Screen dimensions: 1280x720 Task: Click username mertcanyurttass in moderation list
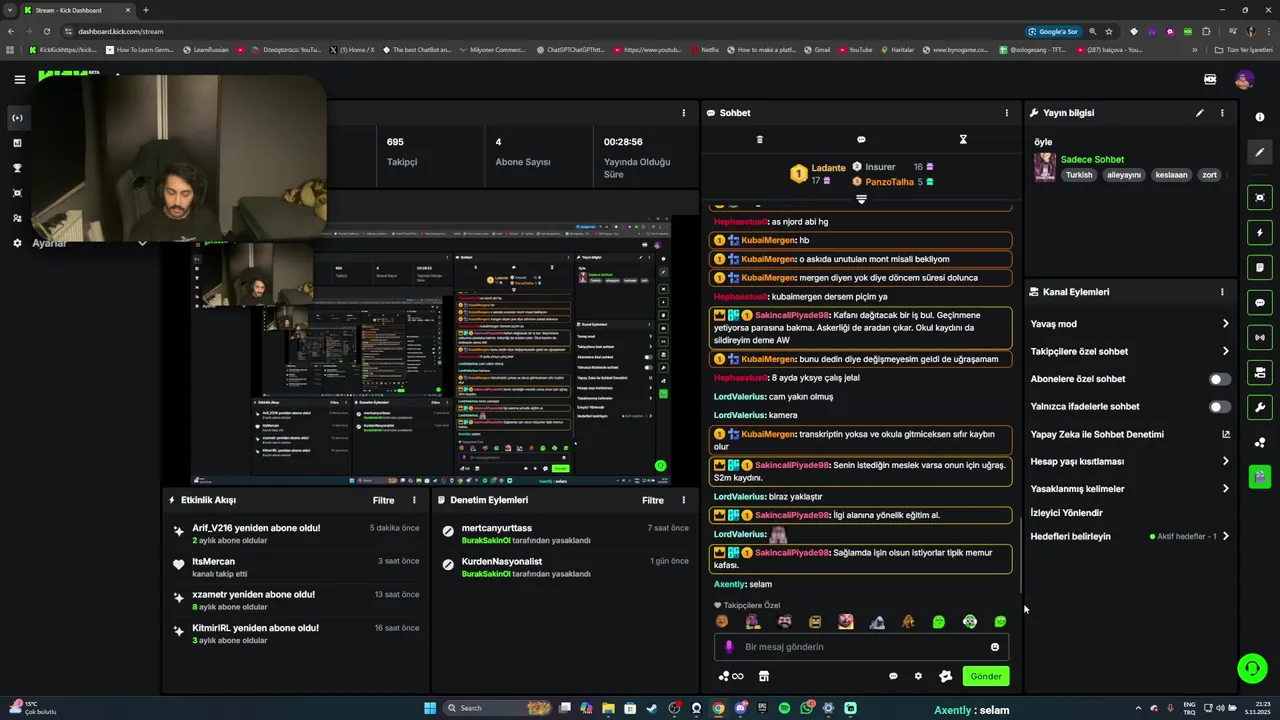[497, 528]
